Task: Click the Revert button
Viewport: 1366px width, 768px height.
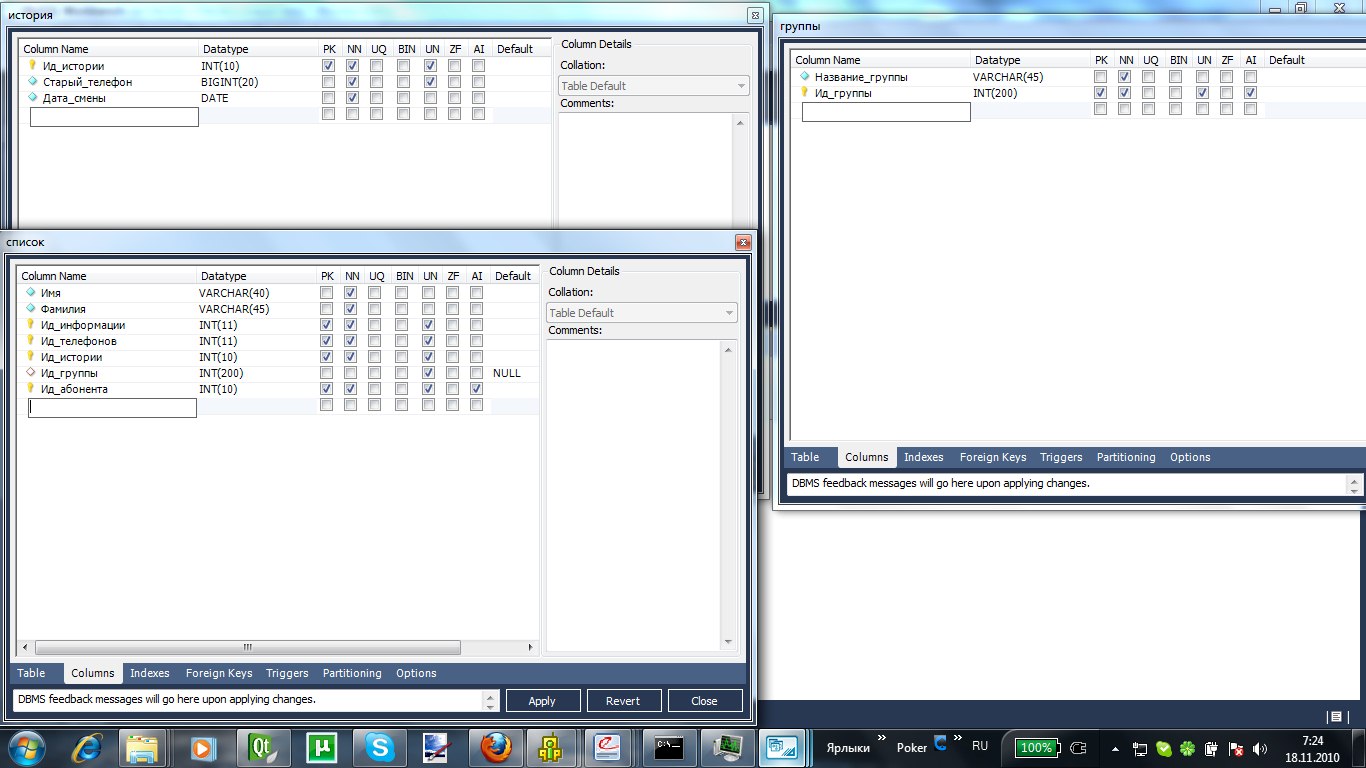Action: (x=623, y=701)
